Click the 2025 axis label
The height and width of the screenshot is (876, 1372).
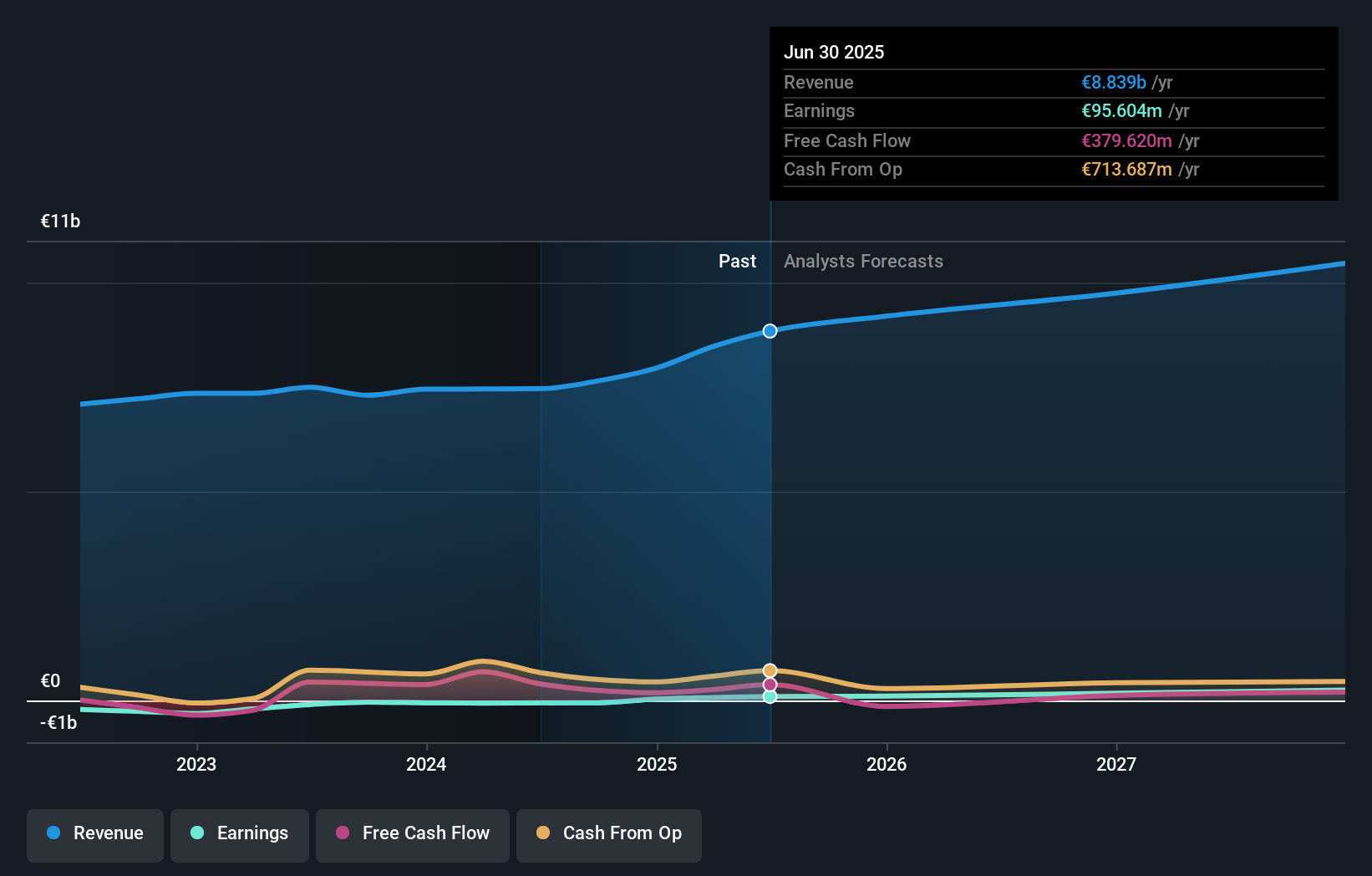click(658, 763)
